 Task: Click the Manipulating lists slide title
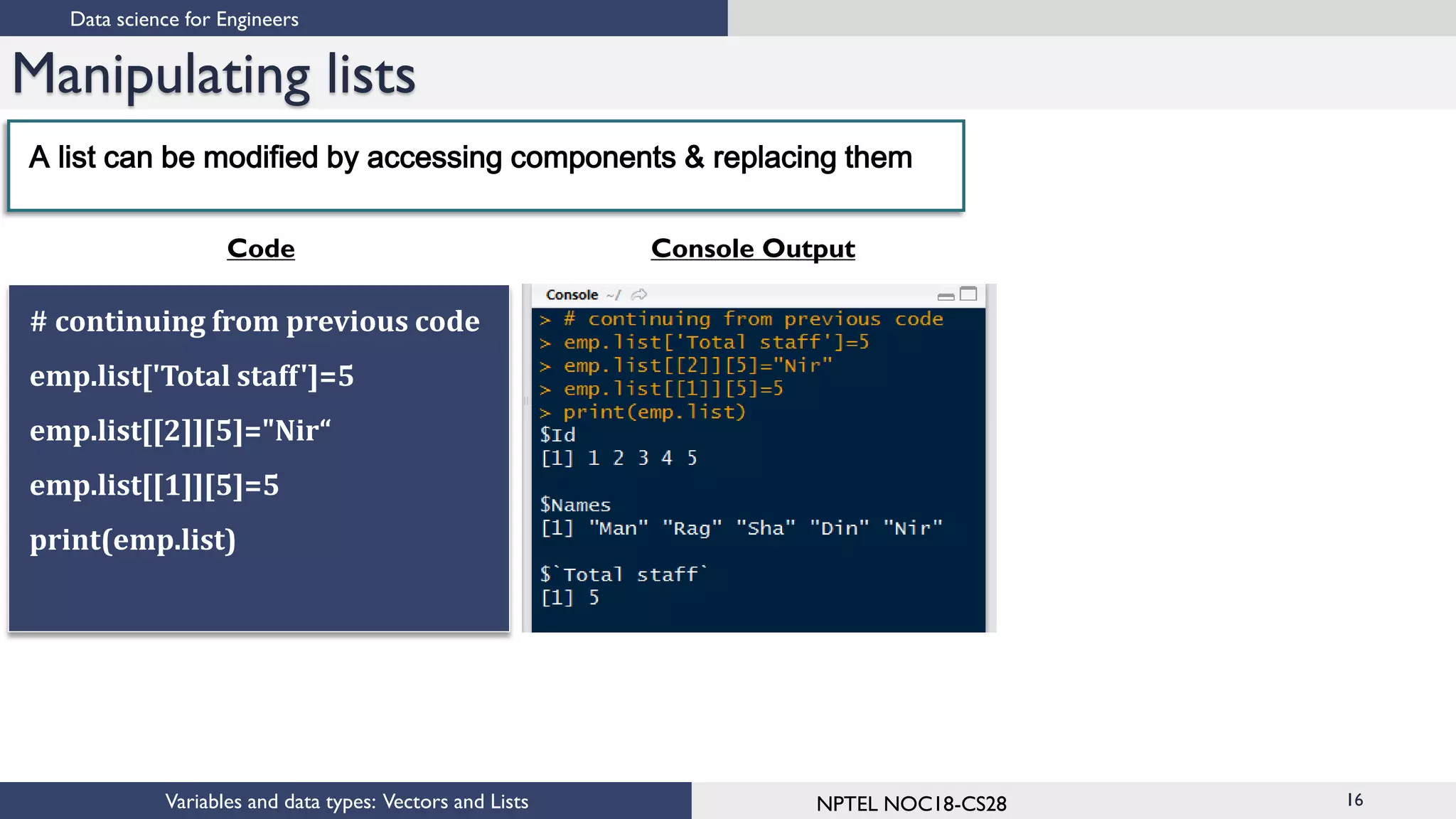[x=214, y=75]
